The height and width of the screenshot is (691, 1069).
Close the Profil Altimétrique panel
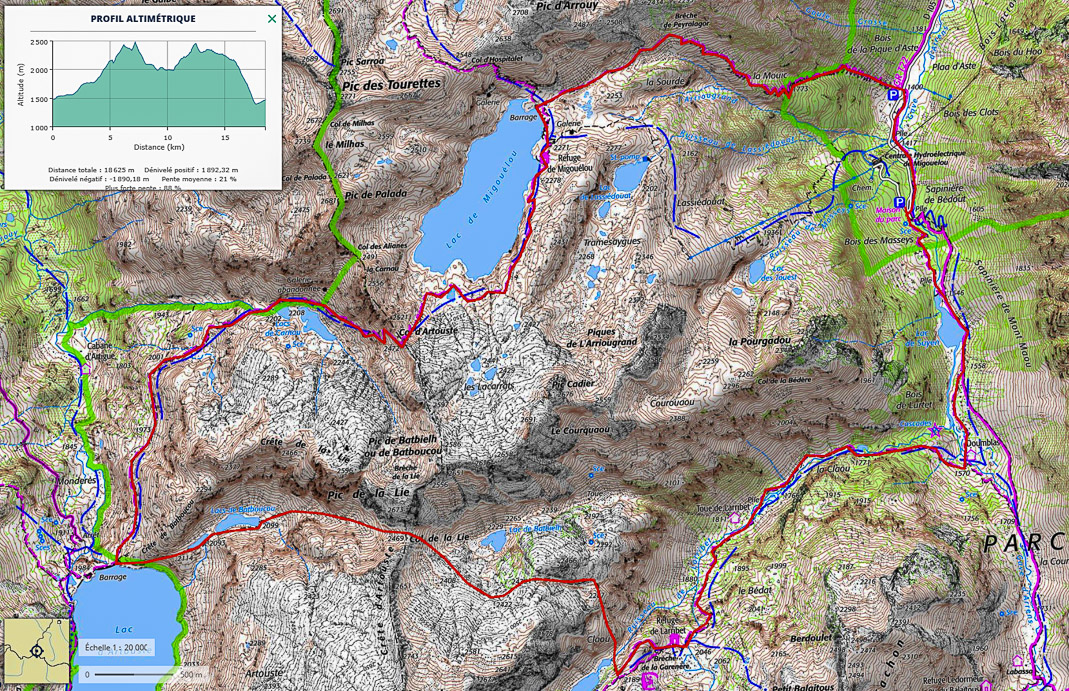coord(272,19)
